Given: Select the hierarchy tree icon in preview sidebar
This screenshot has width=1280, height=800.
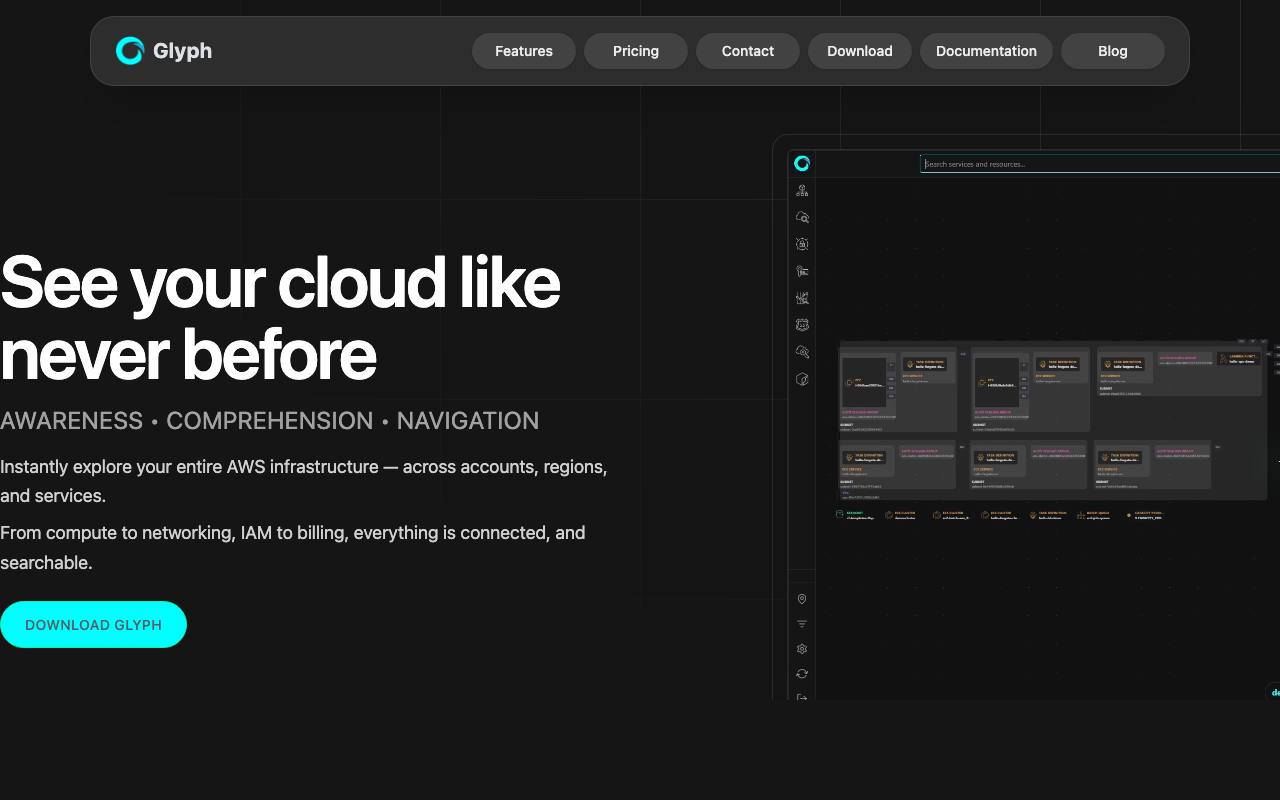Looking at the screenshot, I should [802, 190].
